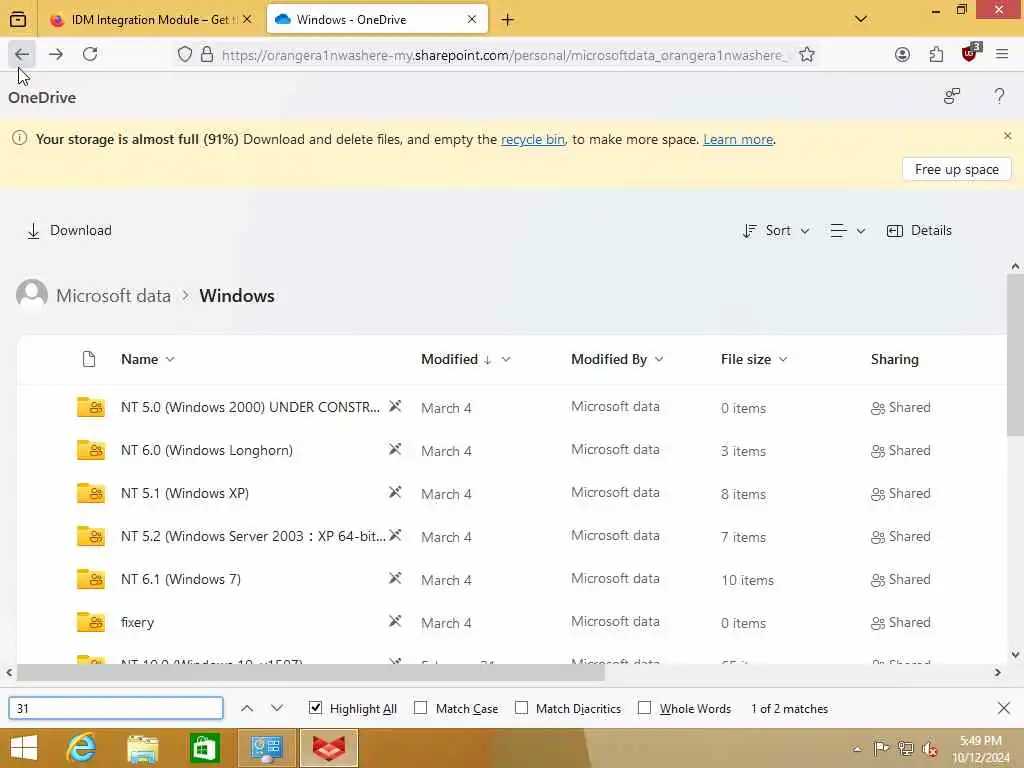Open the view options dropdown
The image size is (1024, 768).
click(x=847, y=231)
